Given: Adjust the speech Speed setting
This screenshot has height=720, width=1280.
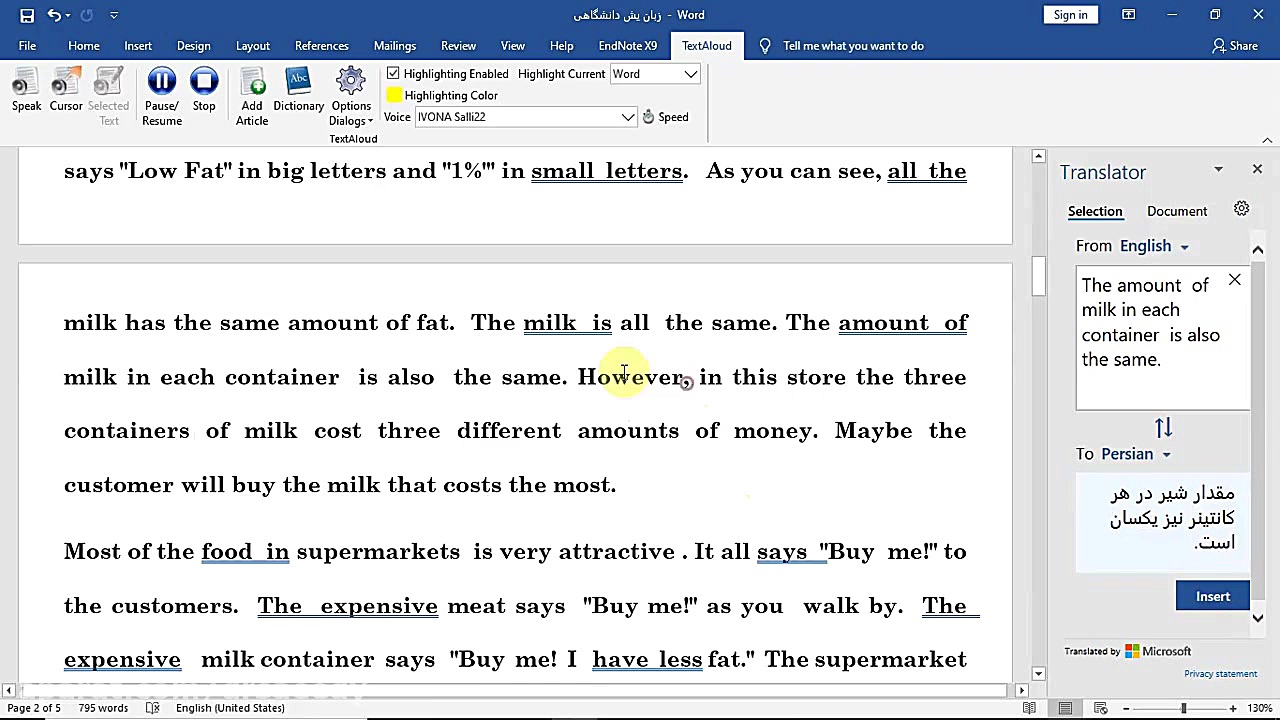Looking at the screenshot, I should coord(665,117).
